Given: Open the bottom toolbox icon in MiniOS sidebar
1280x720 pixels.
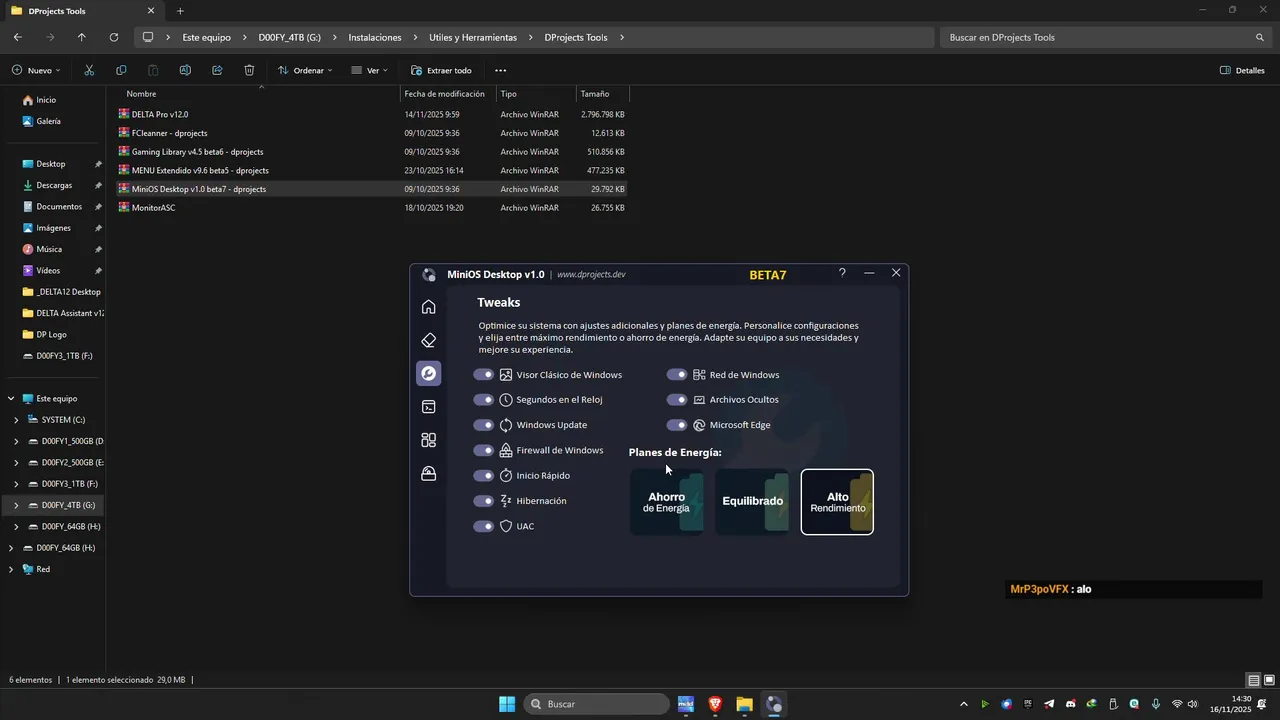Looking at the screenshot, I should pos(429,473).
